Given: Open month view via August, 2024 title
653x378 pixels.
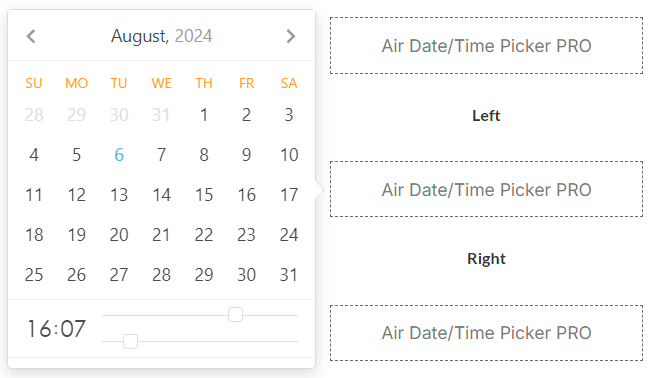Looking at the screenshot, I should (162, 36).
